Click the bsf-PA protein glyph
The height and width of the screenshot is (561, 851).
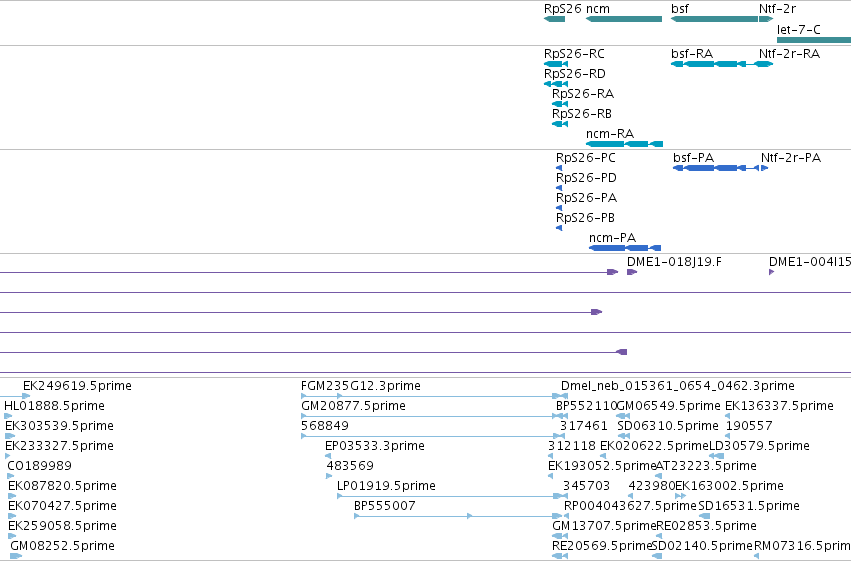click(x=716, y=168)
